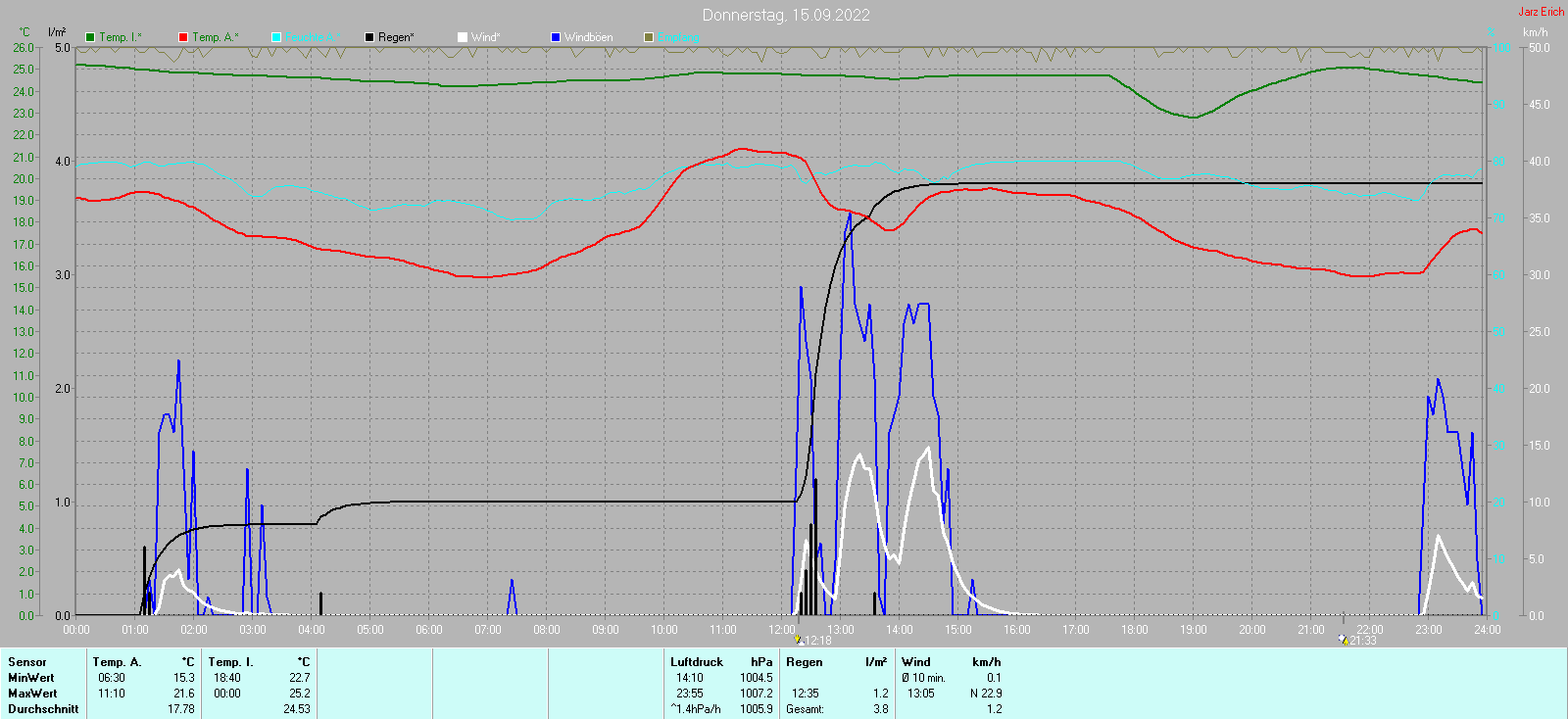Click the sunrise marker icon at 12:18

799,640
